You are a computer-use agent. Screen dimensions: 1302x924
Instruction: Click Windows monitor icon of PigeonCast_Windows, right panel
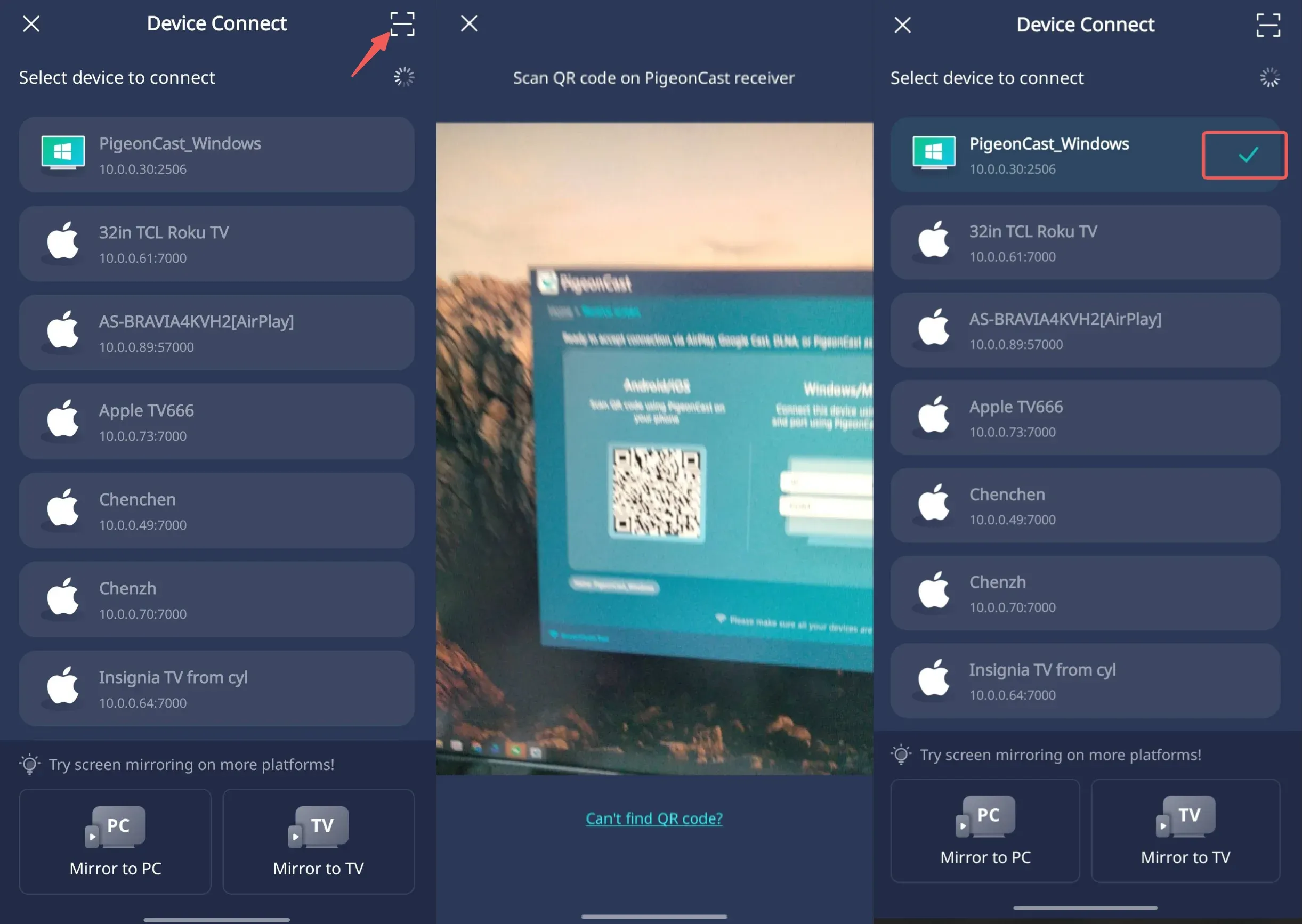[x=934, y=152]
